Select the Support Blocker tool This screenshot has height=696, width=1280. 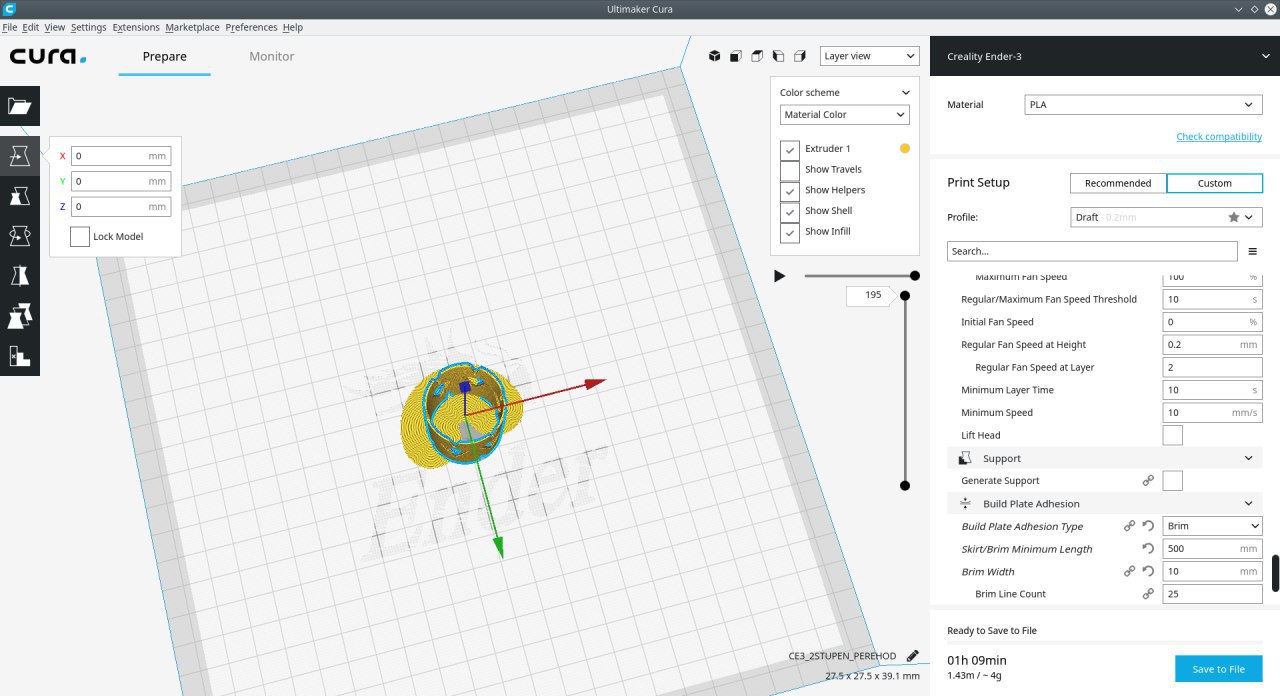coord(19,356)
